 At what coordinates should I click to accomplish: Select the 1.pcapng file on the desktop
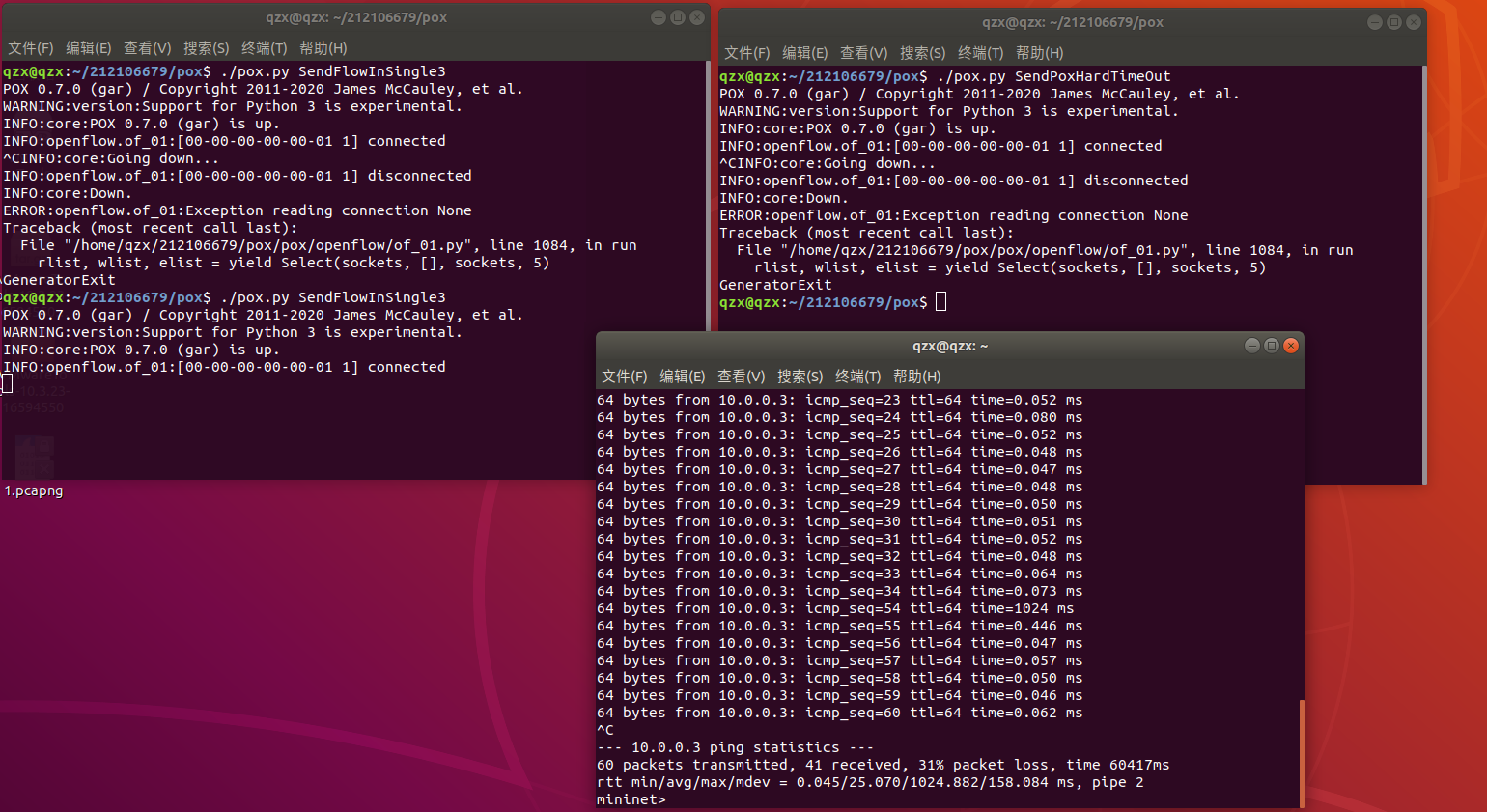pyautogui.click(x=34, y=490)
